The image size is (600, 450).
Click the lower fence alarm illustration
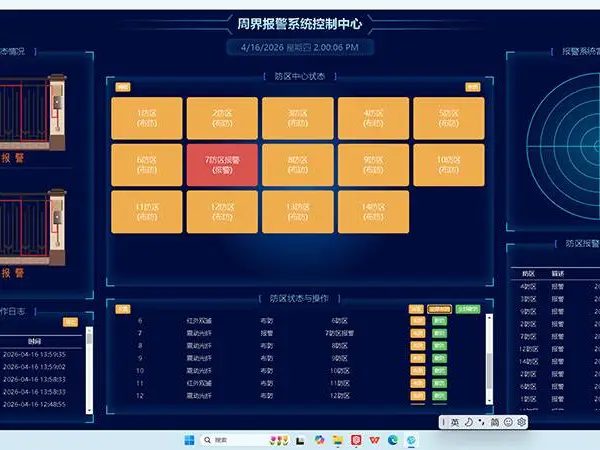33,227
